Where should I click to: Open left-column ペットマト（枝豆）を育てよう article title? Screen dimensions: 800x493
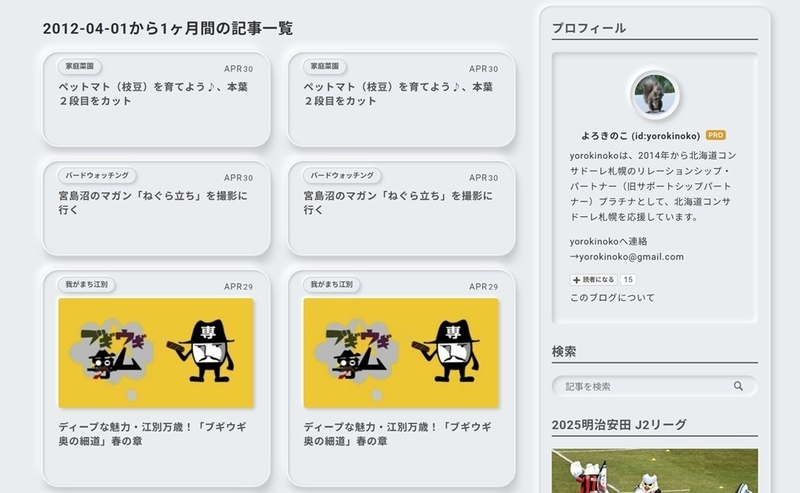[x=153, y=94]
